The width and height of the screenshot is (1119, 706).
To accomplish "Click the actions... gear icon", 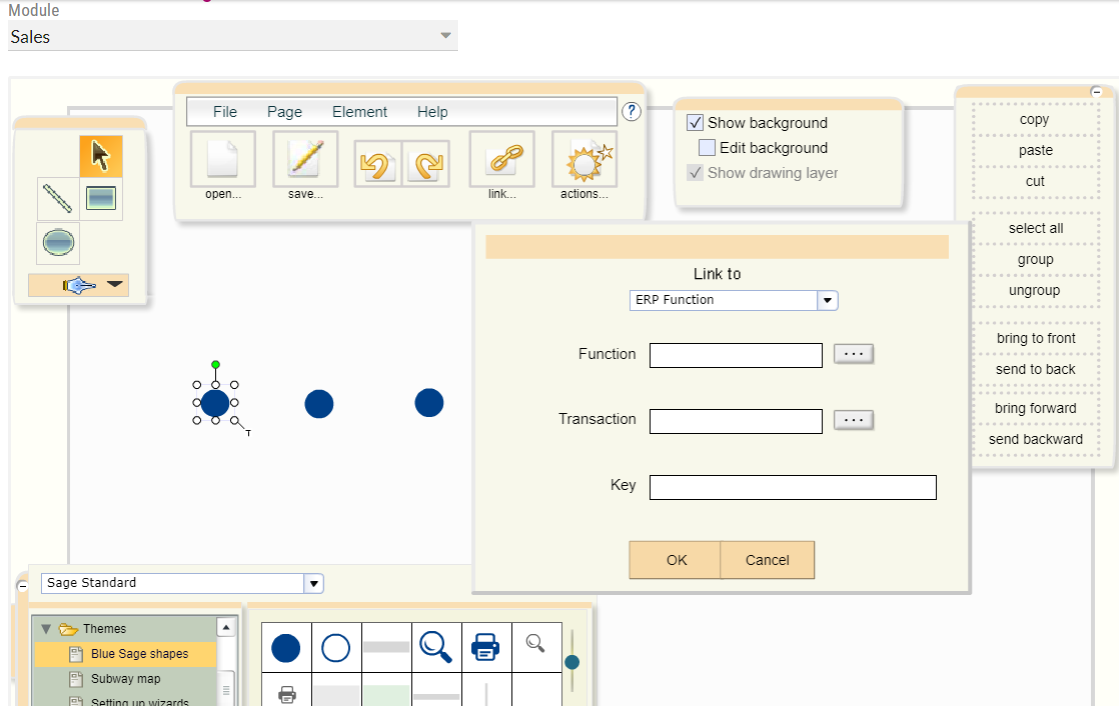I will click(x=584, y=159).
